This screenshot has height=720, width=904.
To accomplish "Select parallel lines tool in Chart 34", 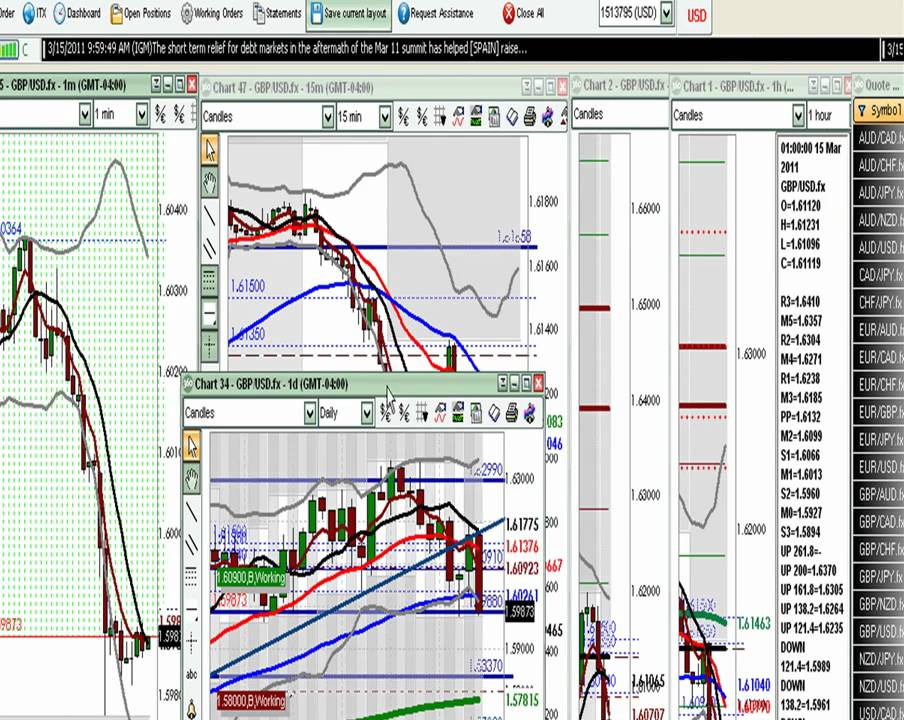I will 191,544.
